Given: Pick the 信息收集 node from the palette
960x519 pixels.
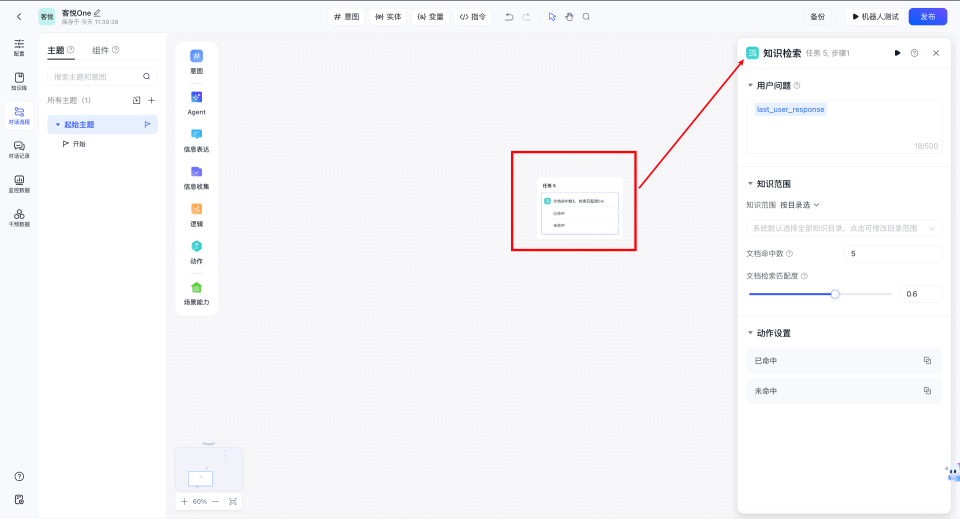Looking at the screenshot, I should pos(197,177).
